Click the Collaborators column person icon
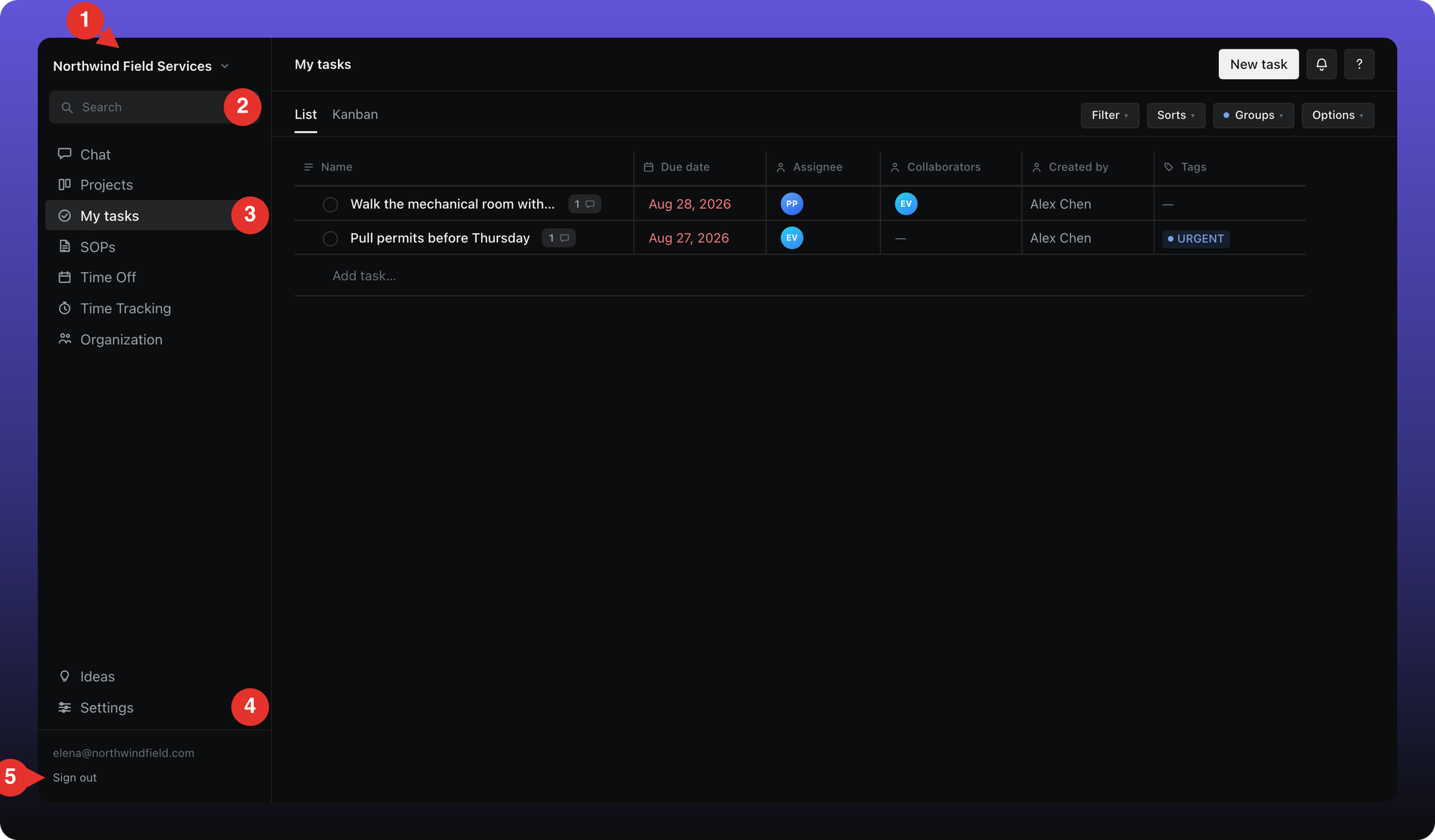Viewport: 1435px width, 840px height. coord(895,167)
